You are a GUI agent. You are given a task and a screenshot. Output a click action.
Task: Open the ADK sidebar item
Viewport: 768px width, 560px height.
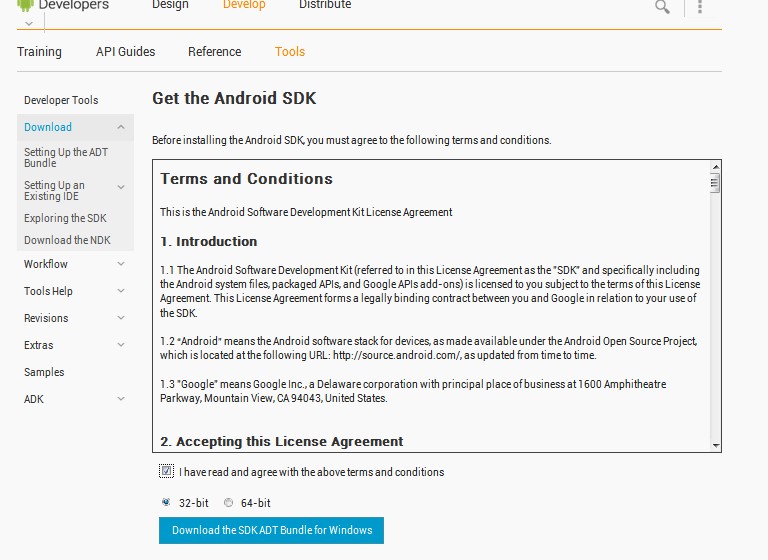pos(34,399)
